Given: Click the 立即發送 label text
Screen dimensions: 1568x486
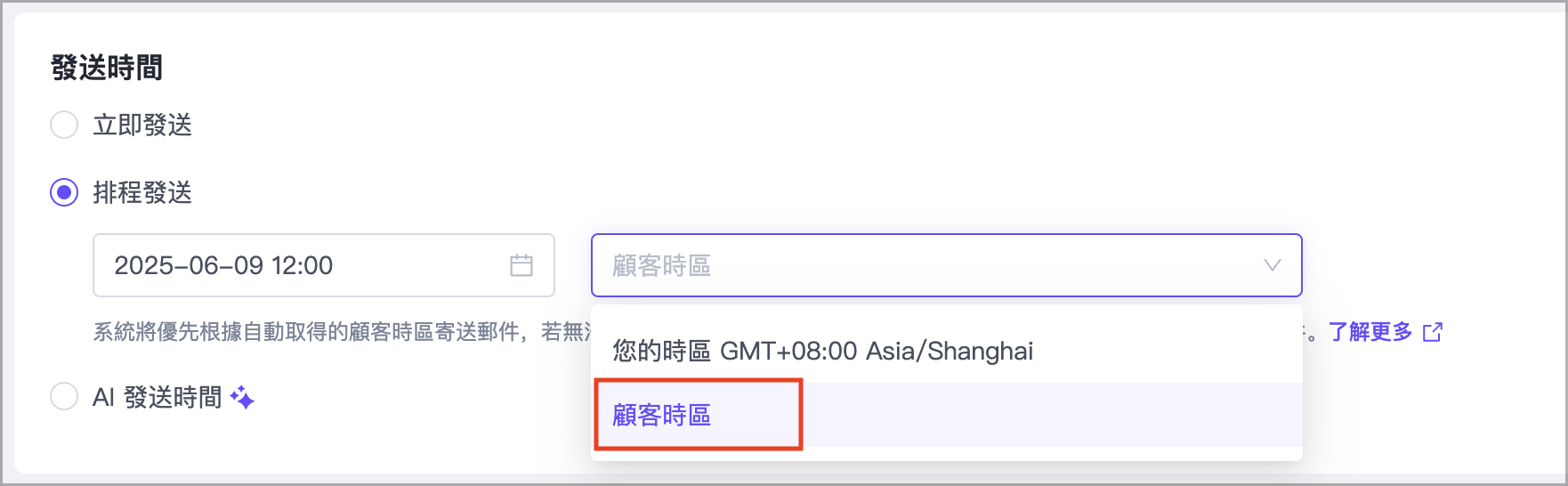Looking at the screenshot, I should (x=142, y=125).
